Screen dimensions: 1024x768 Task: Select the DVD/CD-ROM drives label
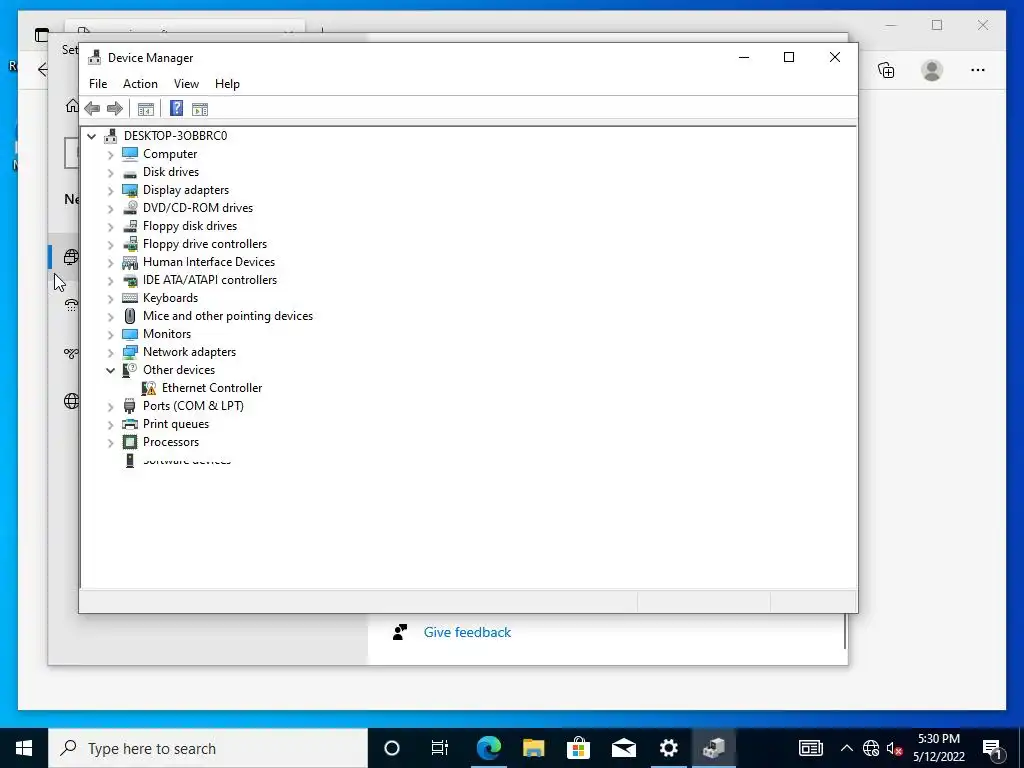tap(198, 208)
